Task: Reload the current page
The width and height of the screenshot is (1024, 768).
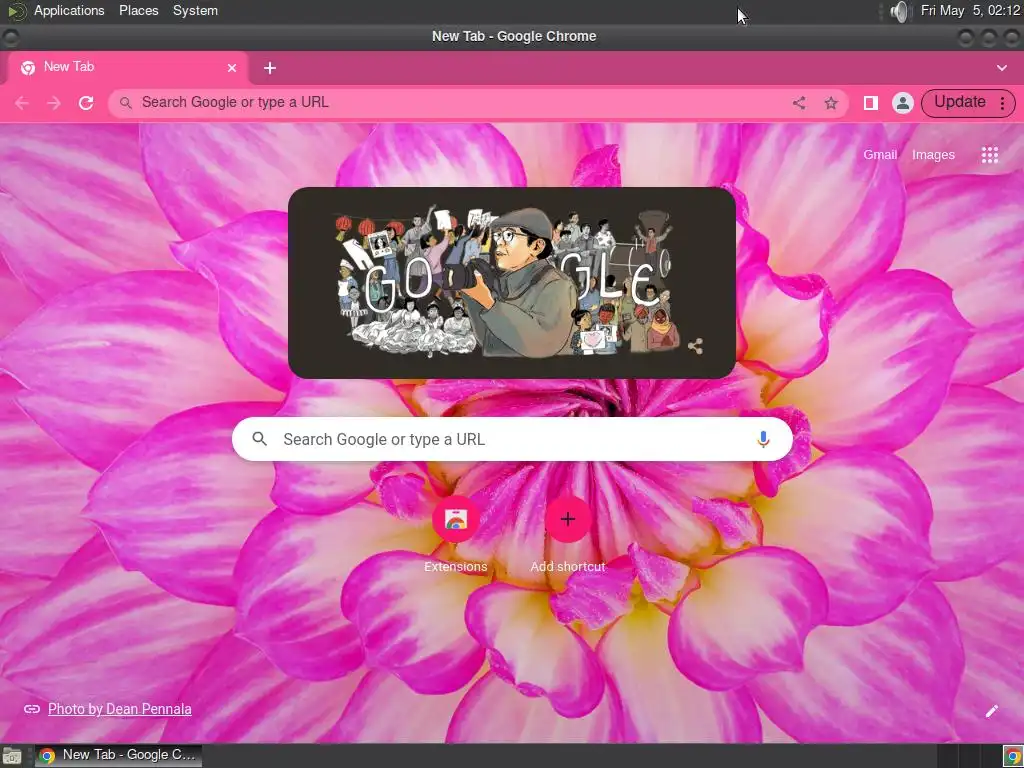Action: click(x=86, y=103)
